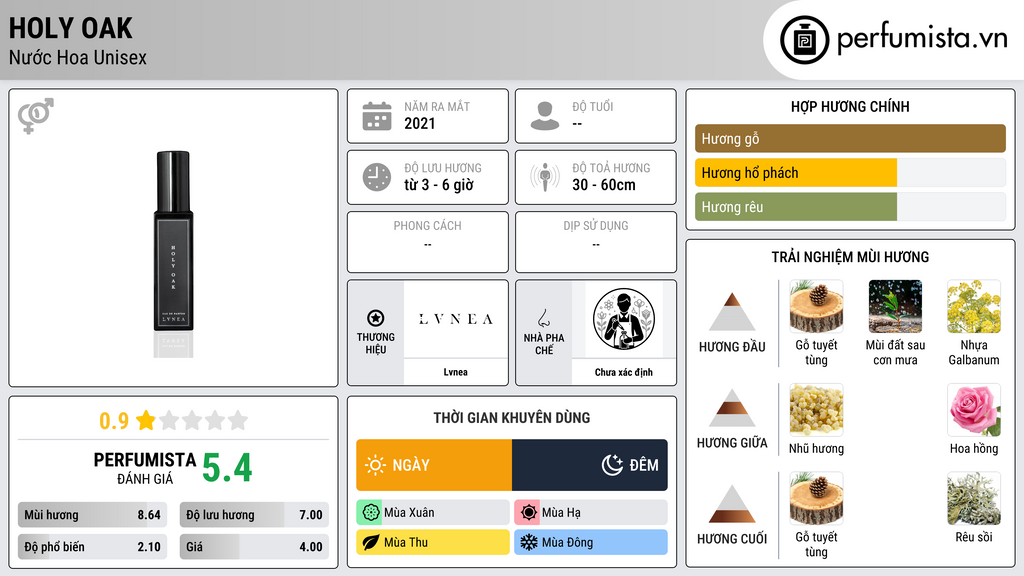Click the Thời gian khuyên dùng heading
The image size is (1024, 576).
(x=512, y=418)
